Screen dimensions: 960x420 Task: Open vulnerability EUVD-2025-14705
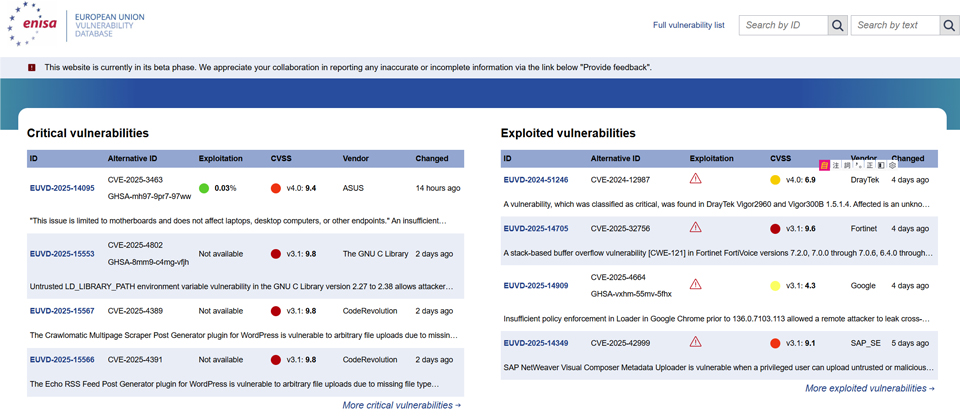click(536, 229)
